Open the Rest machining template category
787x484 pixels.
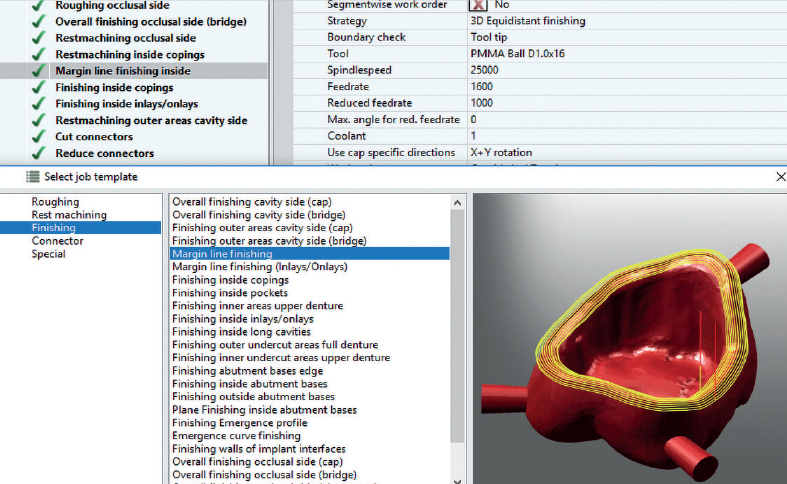click(68, 215)
